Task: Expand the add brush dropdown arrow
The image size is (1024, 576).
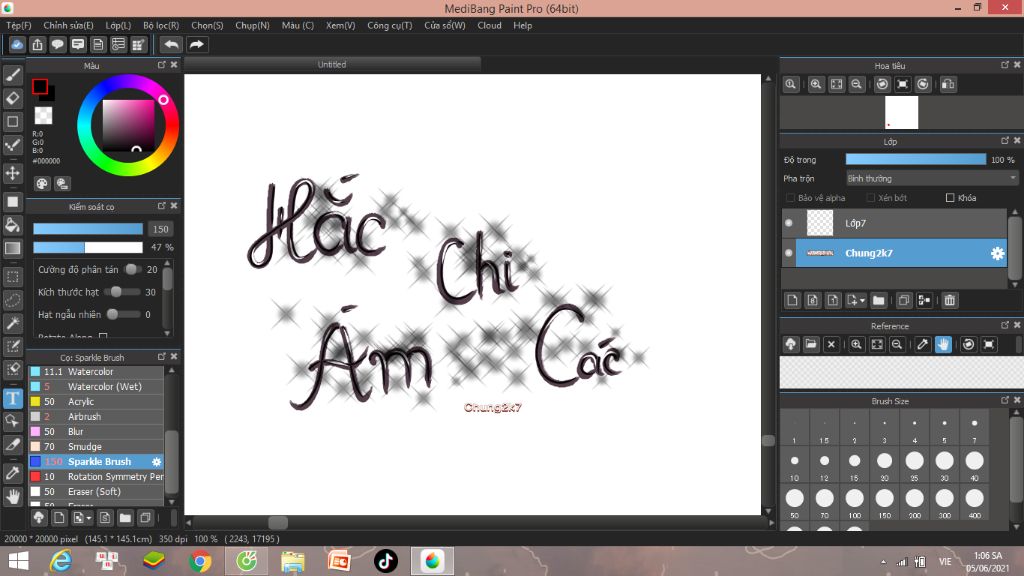Action: click(x=89, y=519)
